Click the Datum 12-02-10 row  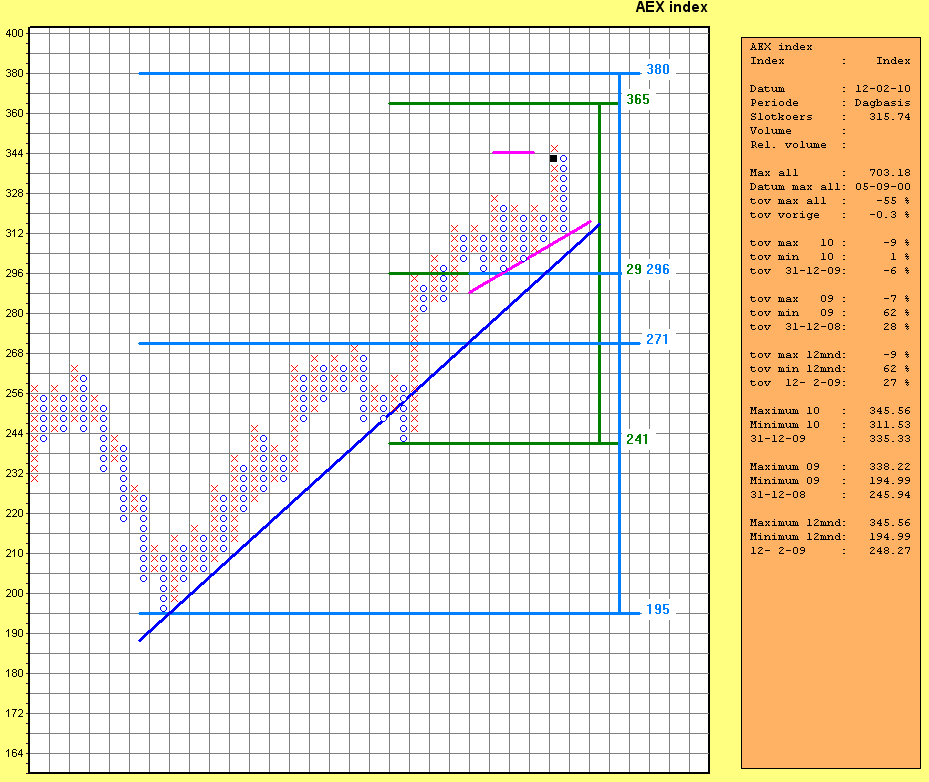pos(830,89)
